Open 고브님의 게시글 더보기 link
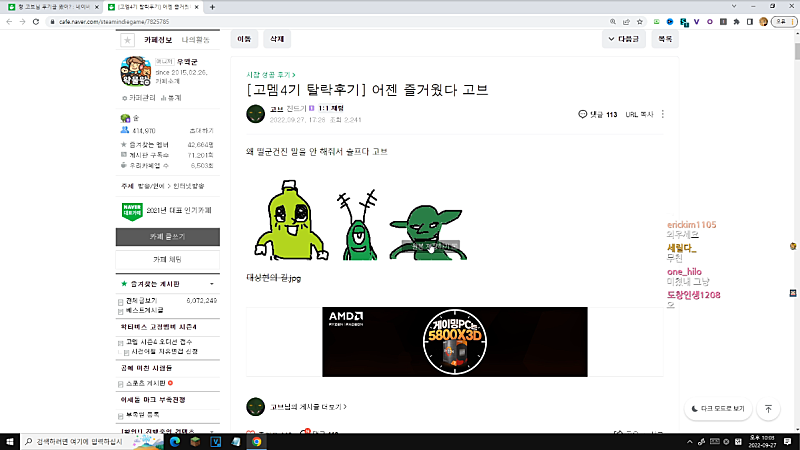800x450 pixels. (x=308, y=407)
